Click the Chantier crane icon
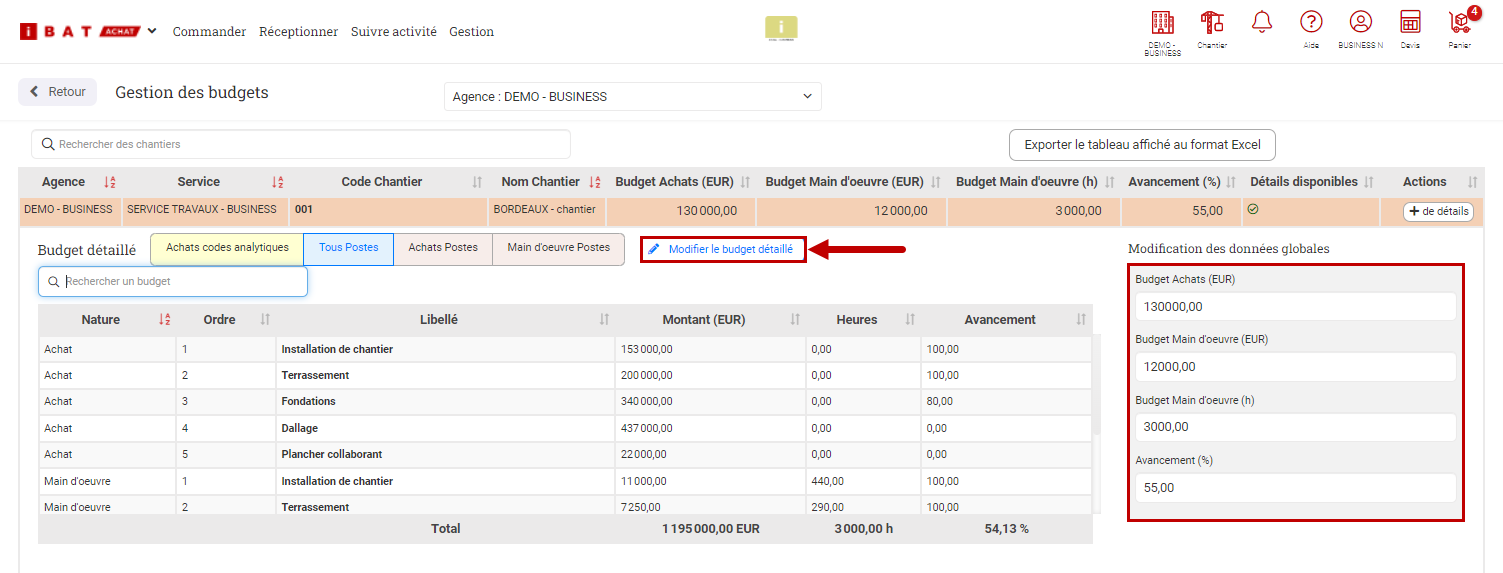1503x573 pixels. click(x=1212, y=23)
